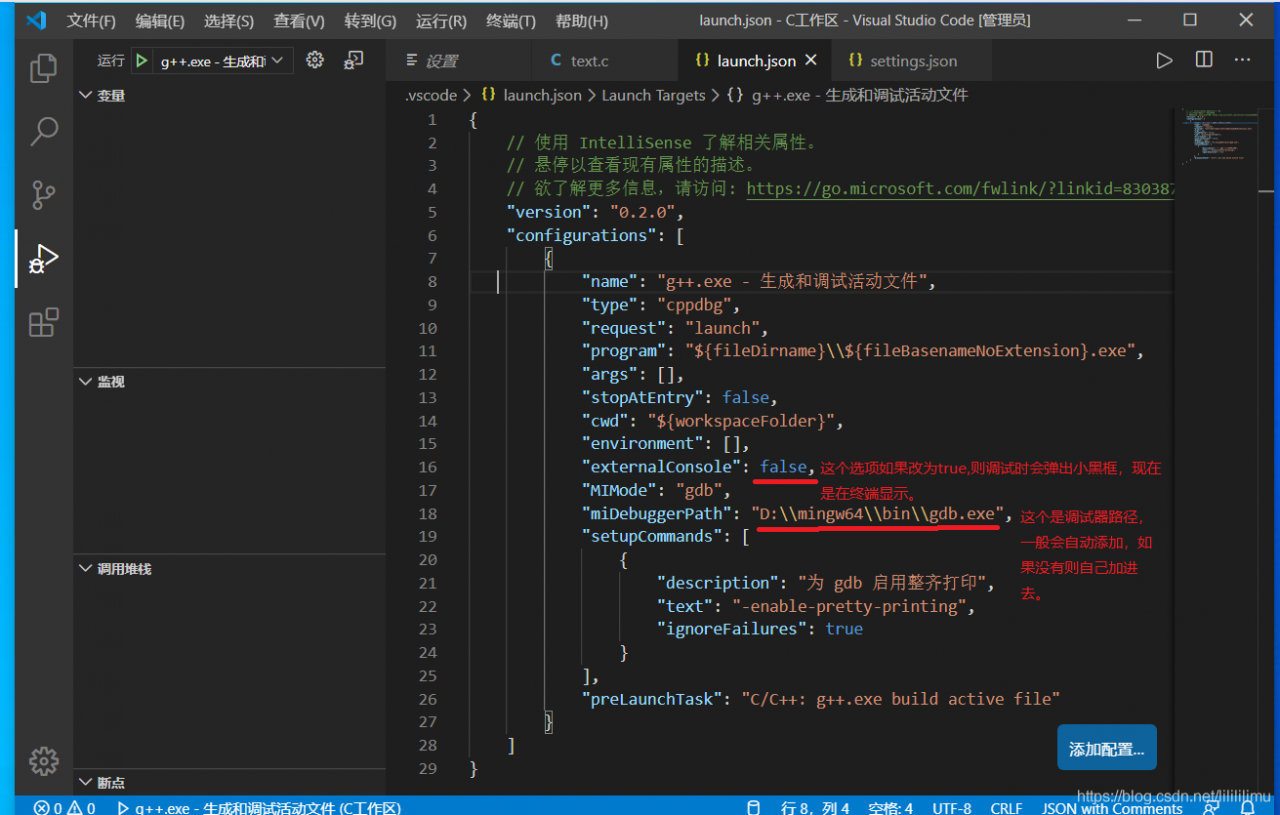Click the 添加配置... button
The width and height of the screenshot is (1280, 815).
click(1106, 749)
